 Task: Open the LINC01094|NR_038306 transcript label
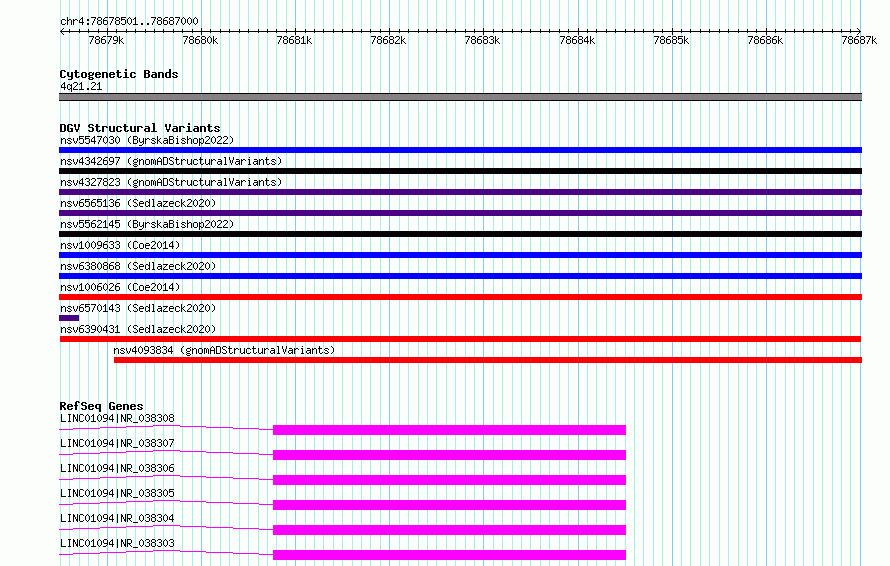pos(117,468)
